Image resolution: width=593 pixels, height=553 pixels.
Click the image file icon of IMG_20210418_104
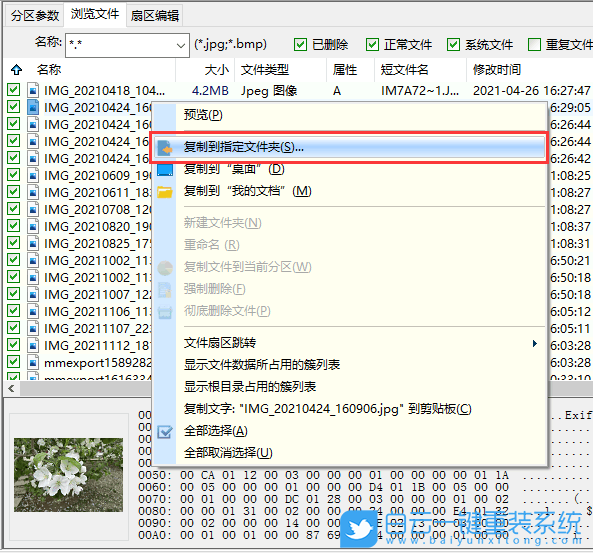click(x=33, y=90)
